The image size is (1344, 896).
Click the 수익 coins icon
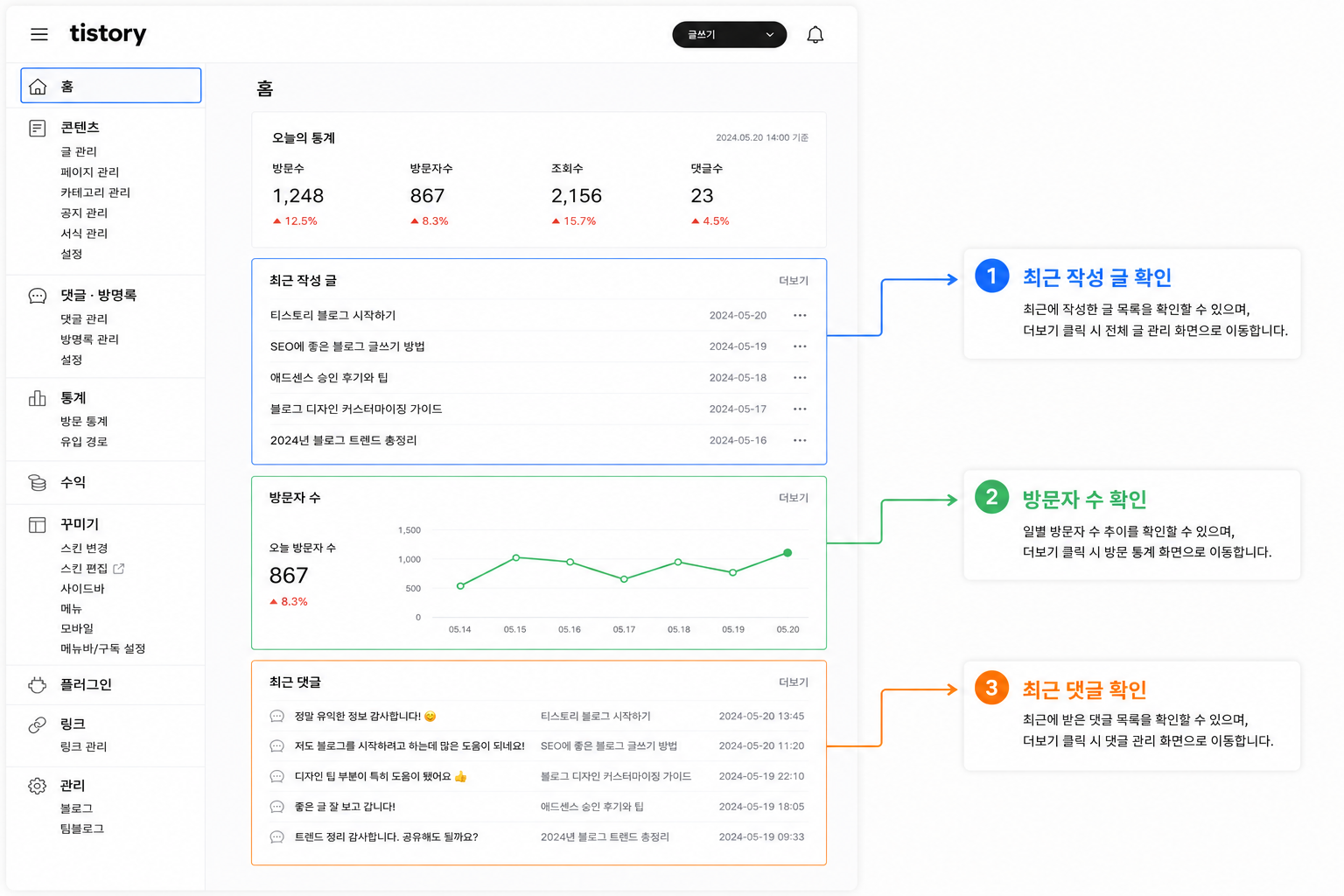click(38, 482)
